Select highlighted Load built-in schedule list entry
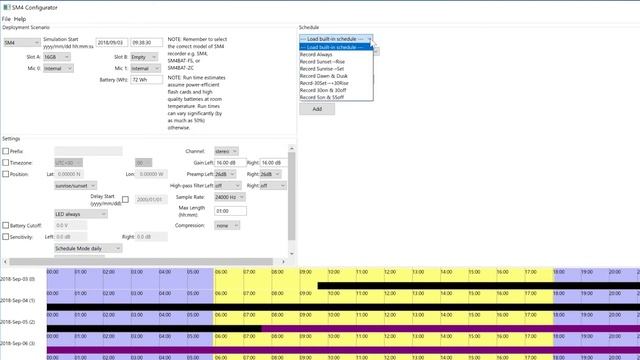640x360 pixels. (x=336, y=47)
